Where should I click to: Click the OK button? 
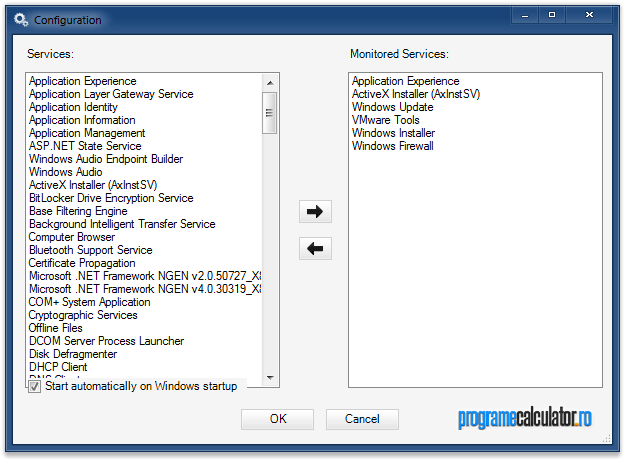click(277, 419)
